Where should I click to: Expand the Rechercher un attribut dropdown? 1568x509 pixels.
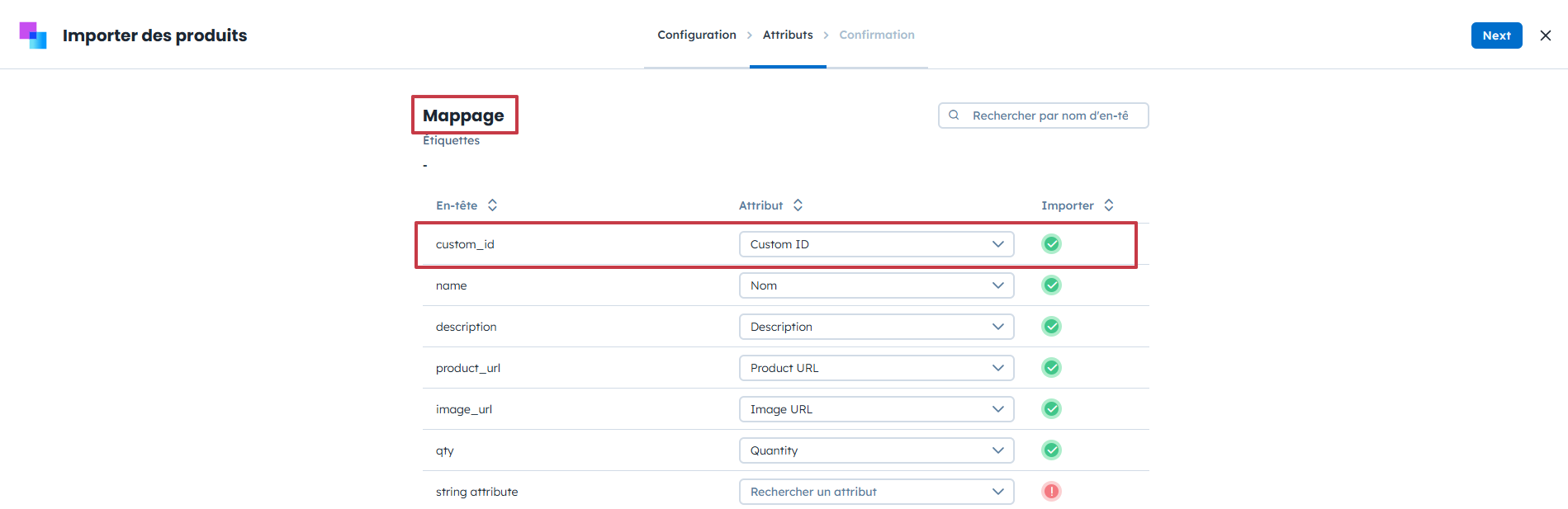[876, 492]
